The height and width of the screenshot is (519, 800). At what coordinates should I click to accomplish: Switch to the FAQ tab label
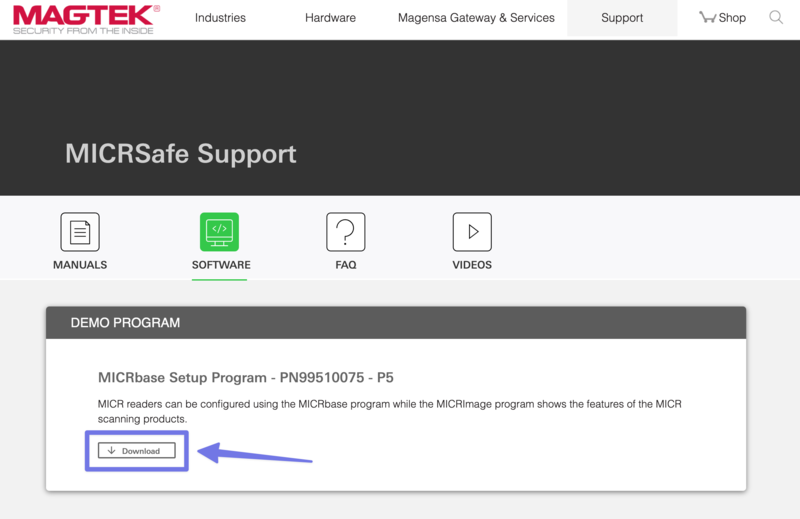point(346,265)
